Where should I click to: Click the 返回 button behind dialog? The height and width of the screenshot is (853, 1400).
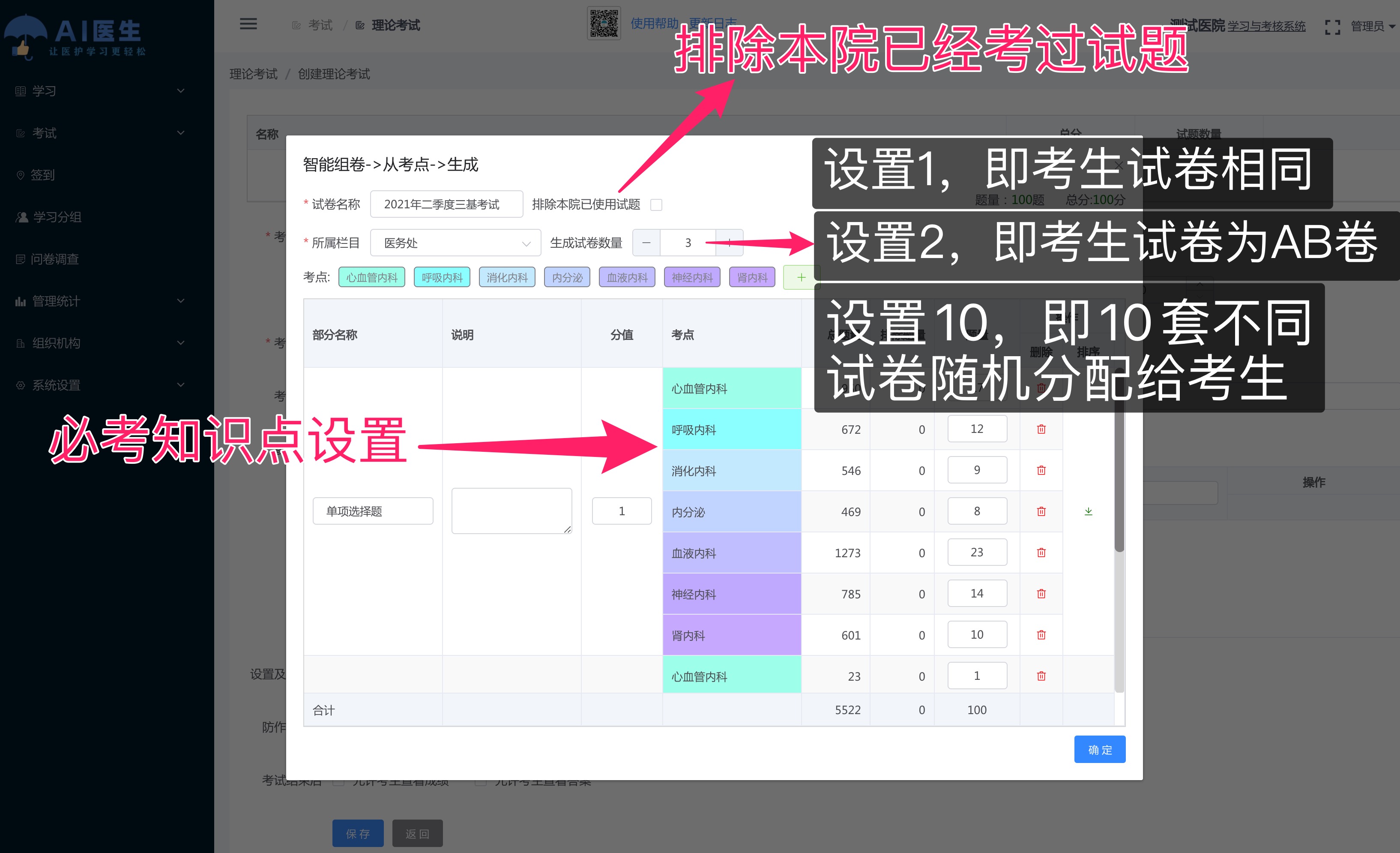point(417,834)
